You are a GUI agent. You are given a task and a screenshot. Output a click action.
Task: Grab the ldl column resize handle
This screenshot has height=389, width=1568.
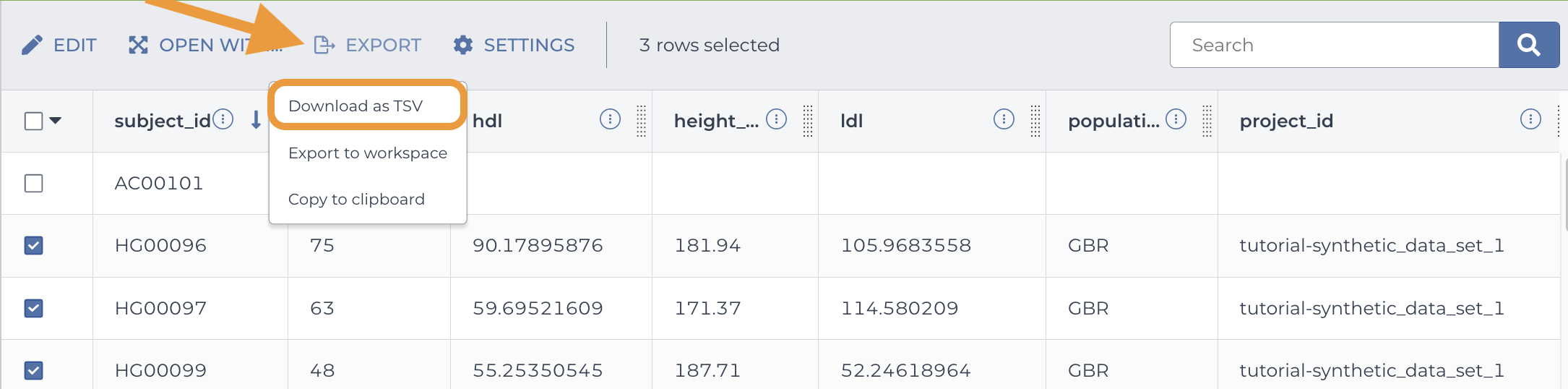(x=1035, y=121)
